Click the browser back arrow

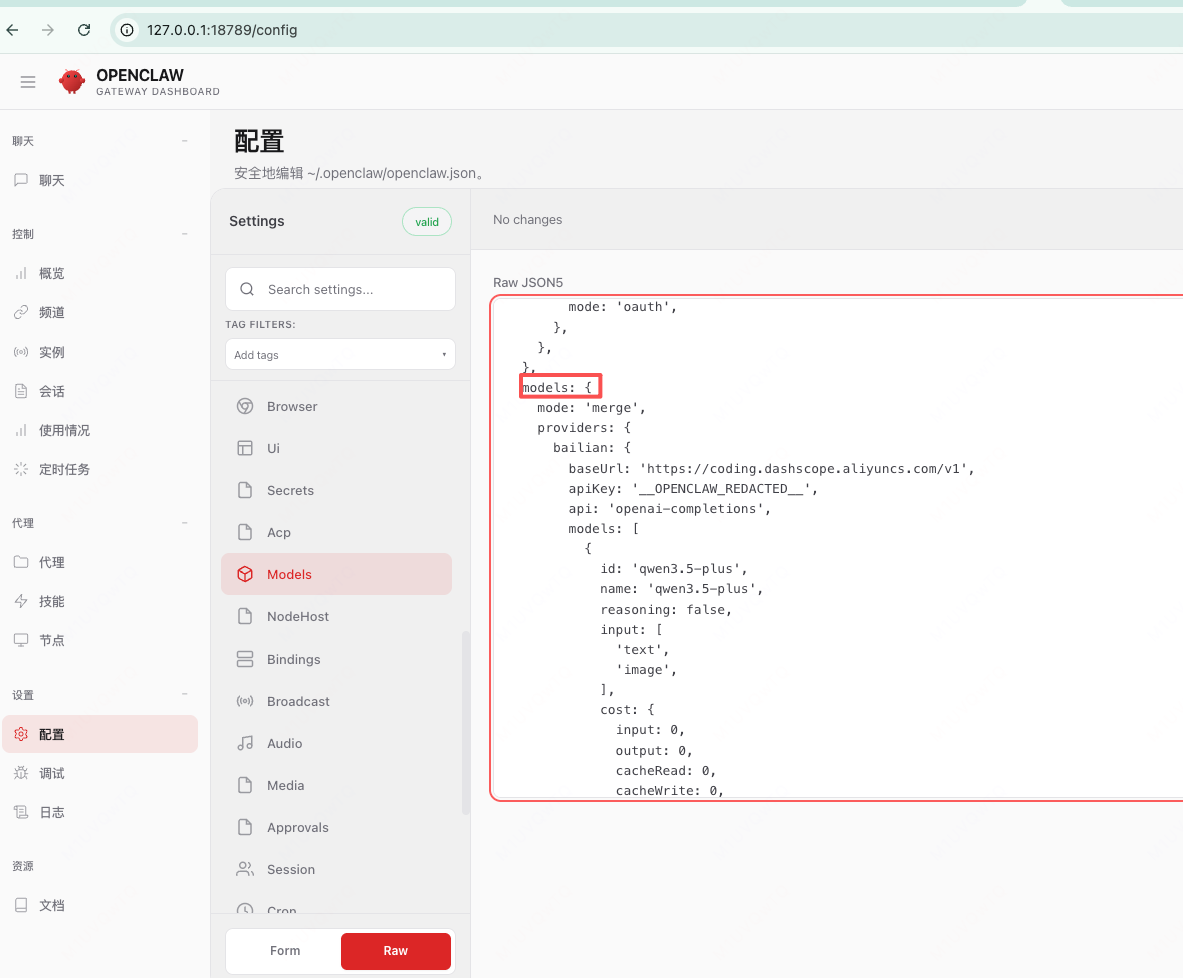tap(13, 30)
